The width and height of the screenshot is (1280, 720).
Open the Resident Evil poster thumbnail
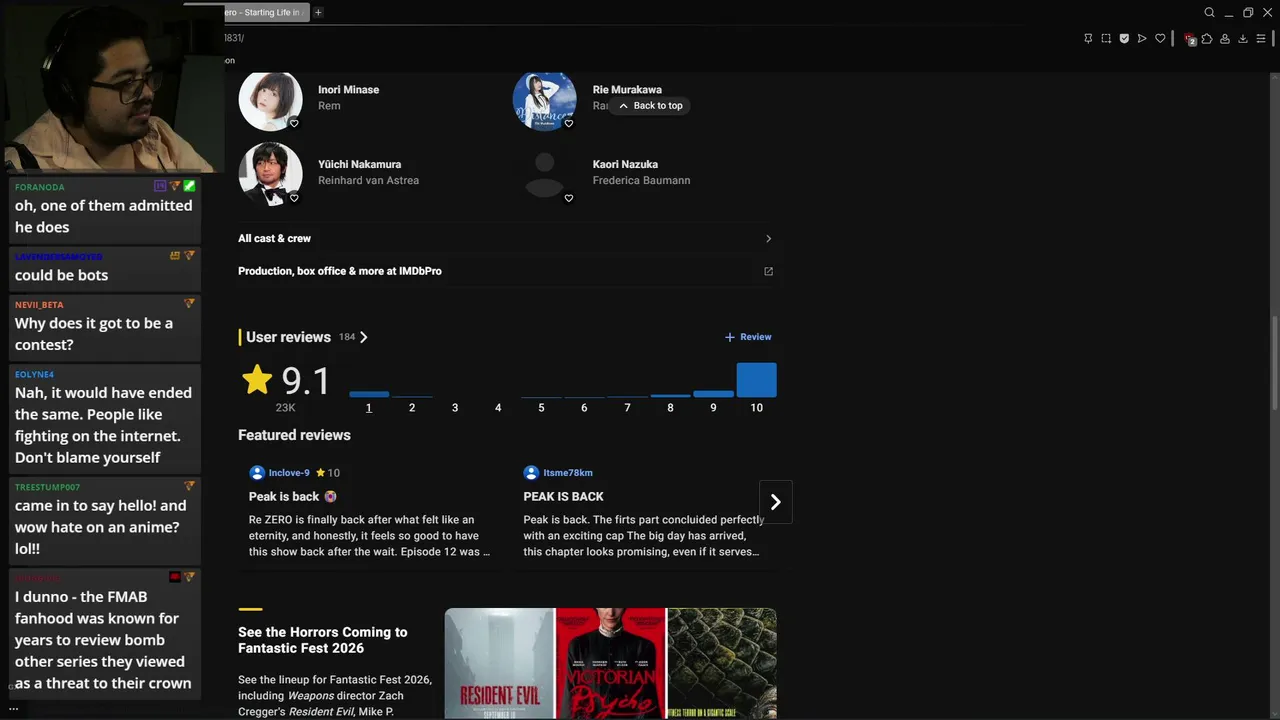click(500, 663)
